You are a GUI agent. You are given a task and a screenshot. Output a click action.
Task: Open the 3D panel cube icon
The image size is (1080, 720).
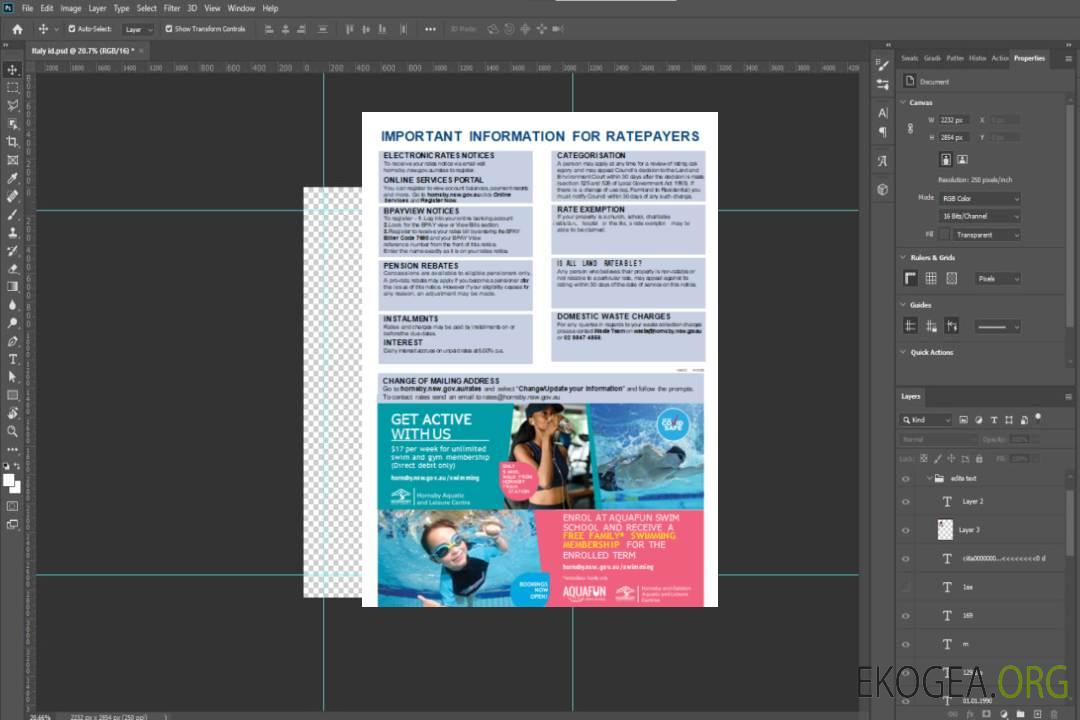tap(883, 189)
